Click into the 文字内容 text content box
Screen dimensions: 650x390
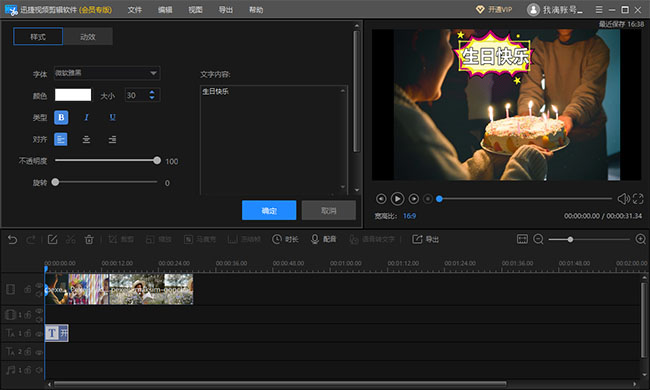pos(274,140)
